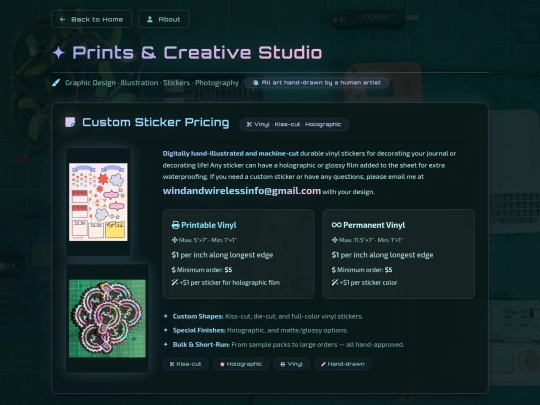540x405 pixels.
Task: Click the Max 11.5"×7" size text in Permanent Vinyl
Action: [371, 240]
